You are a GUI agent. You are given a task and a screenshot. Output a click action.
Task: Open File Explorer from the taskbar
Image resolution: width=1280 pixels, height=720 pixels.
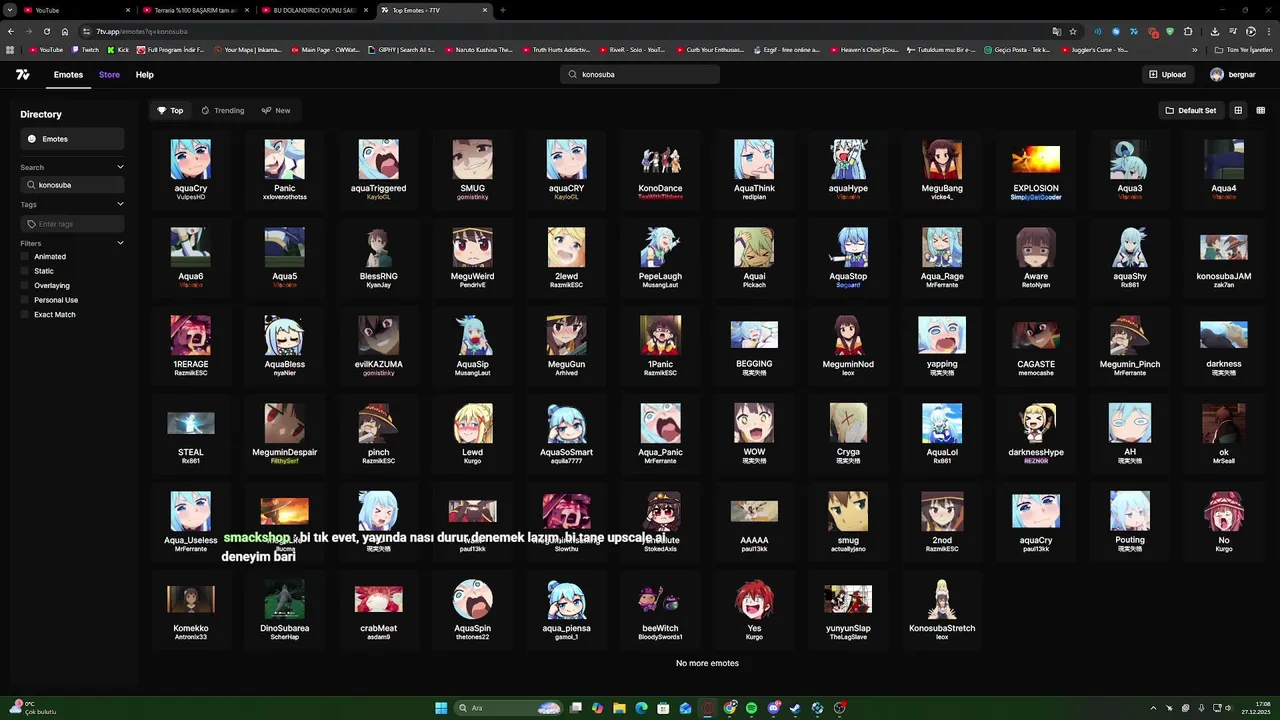620,708
